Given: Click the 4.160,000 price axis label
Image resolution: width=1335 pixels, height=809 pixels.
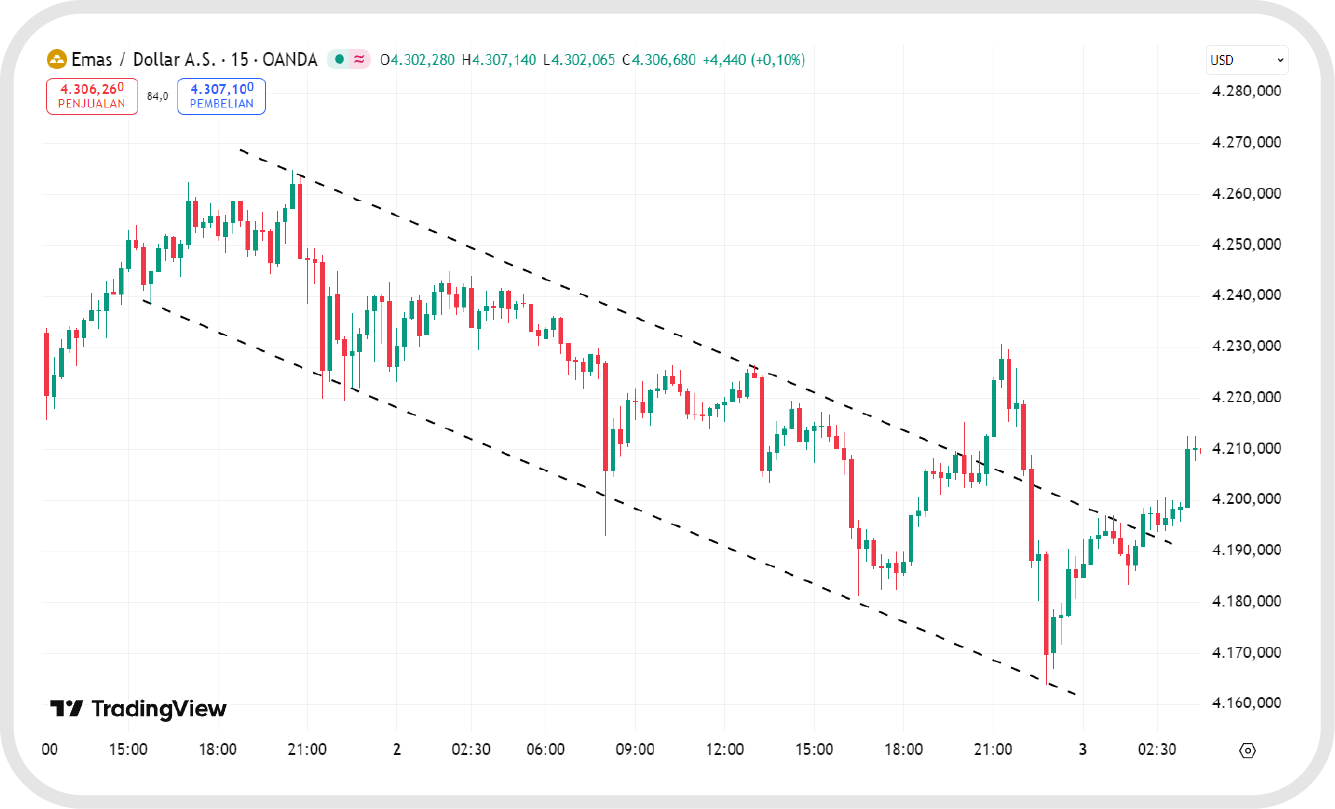Looking at the screenshot, I should 1247,703.
